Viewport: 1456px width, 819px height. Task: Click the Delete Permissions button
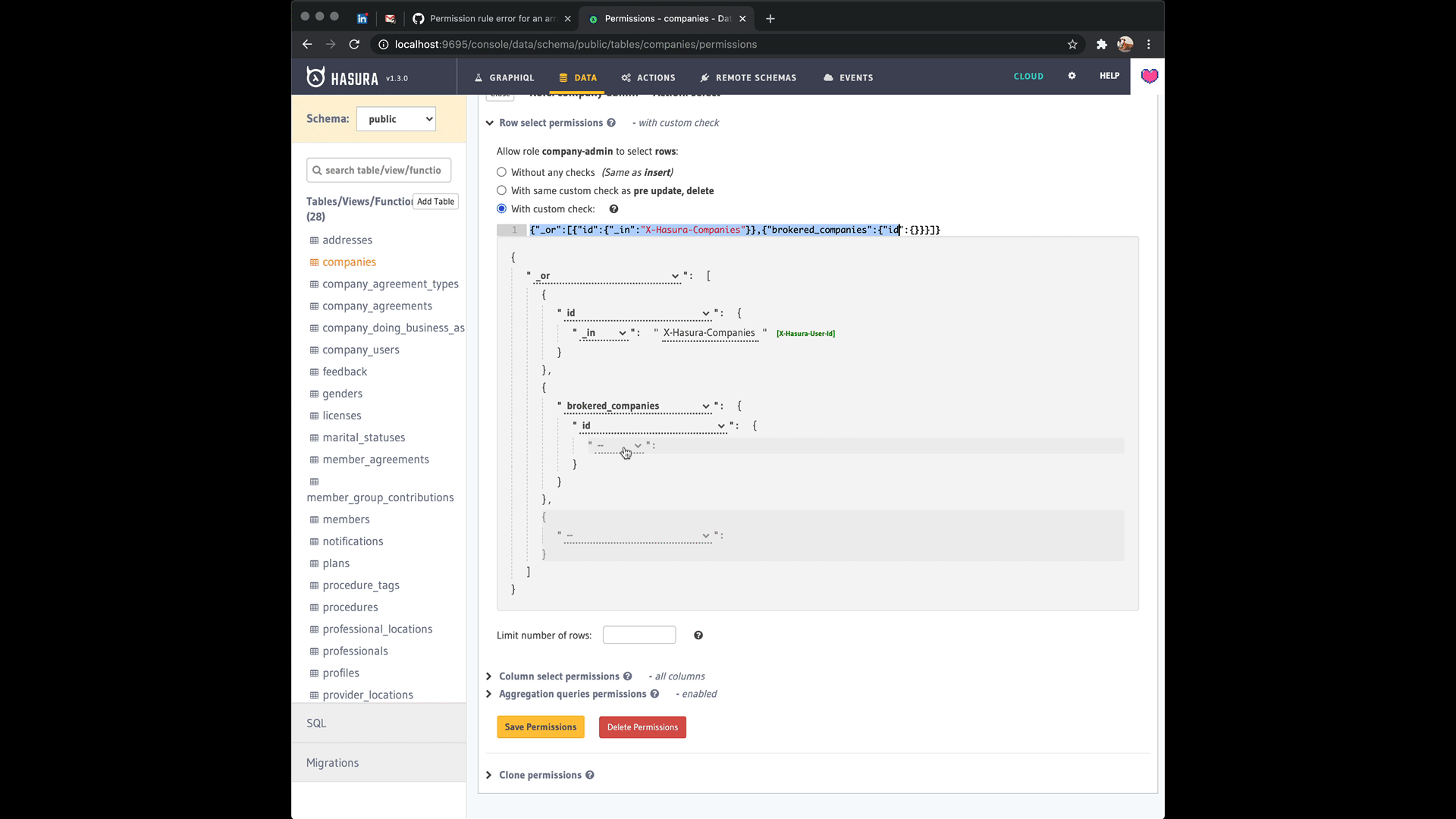[x=642, y=726]
